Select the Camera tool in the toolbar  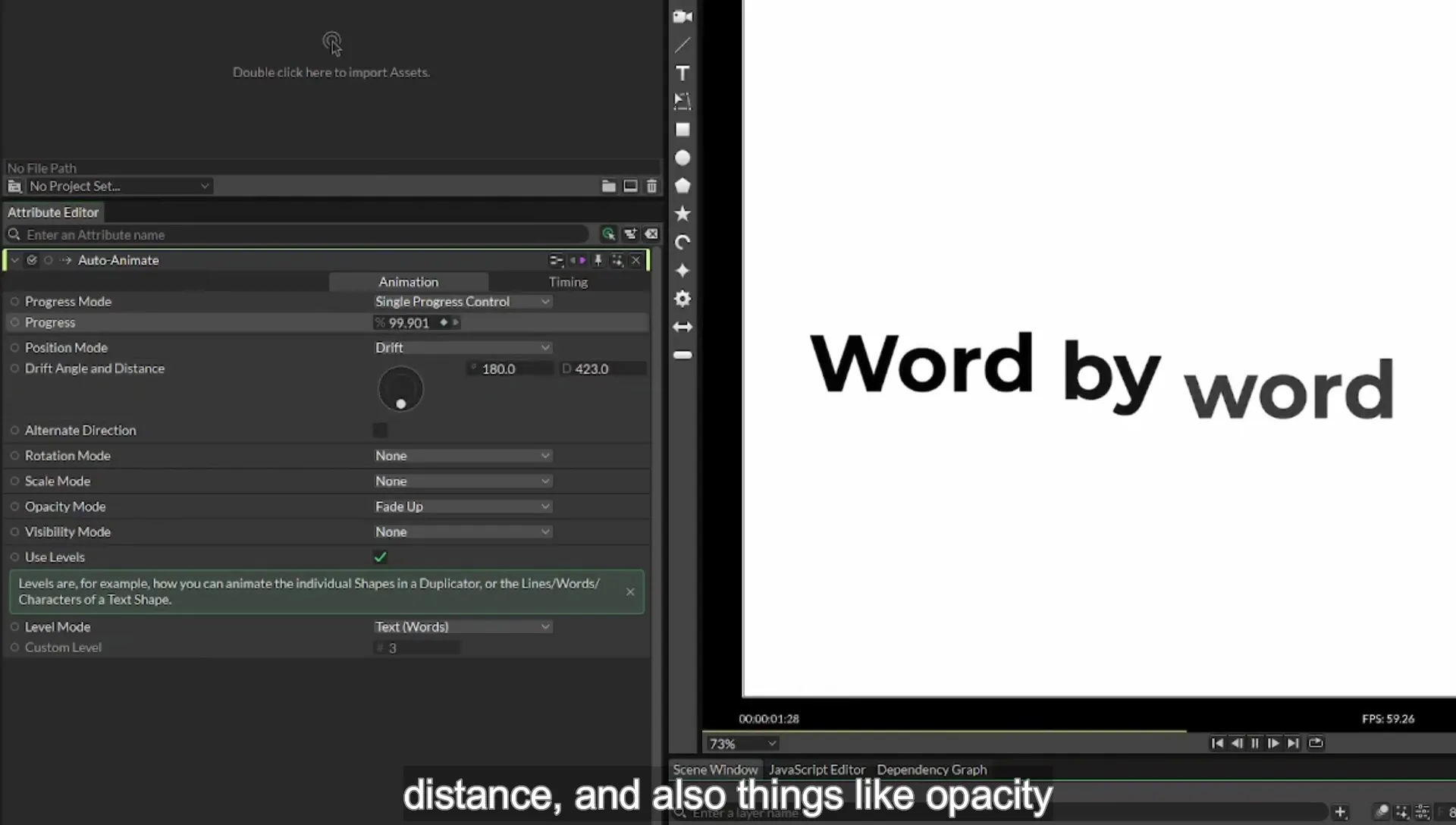pyautogui.click(x=682, y=17)
